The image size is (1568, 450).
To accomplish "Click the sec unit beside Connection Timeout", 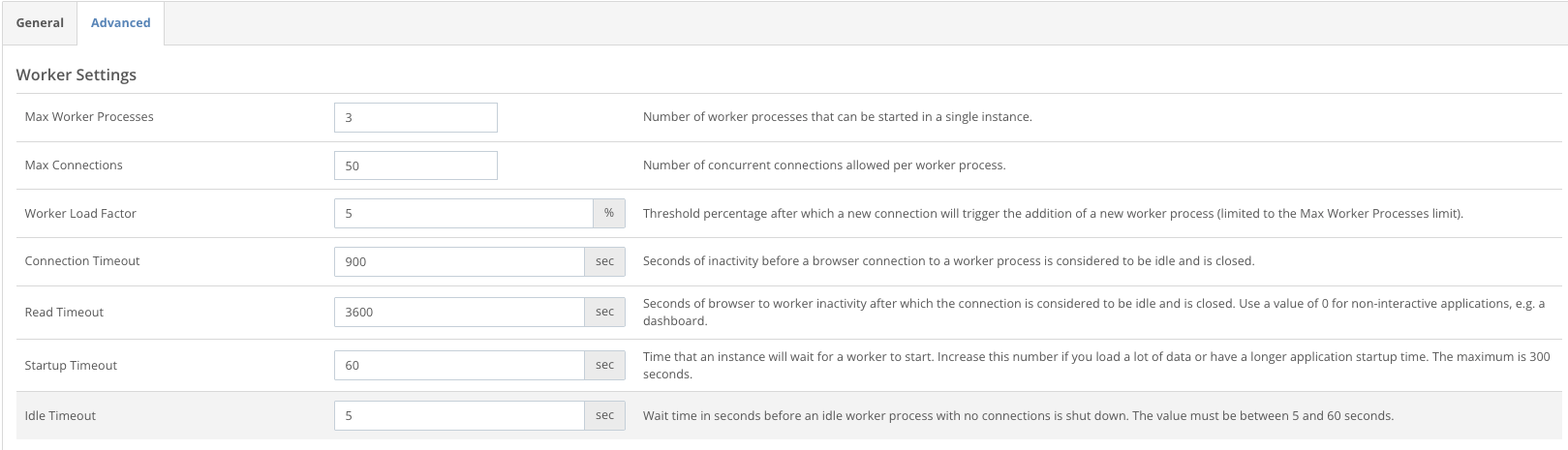I will (605, 261).
